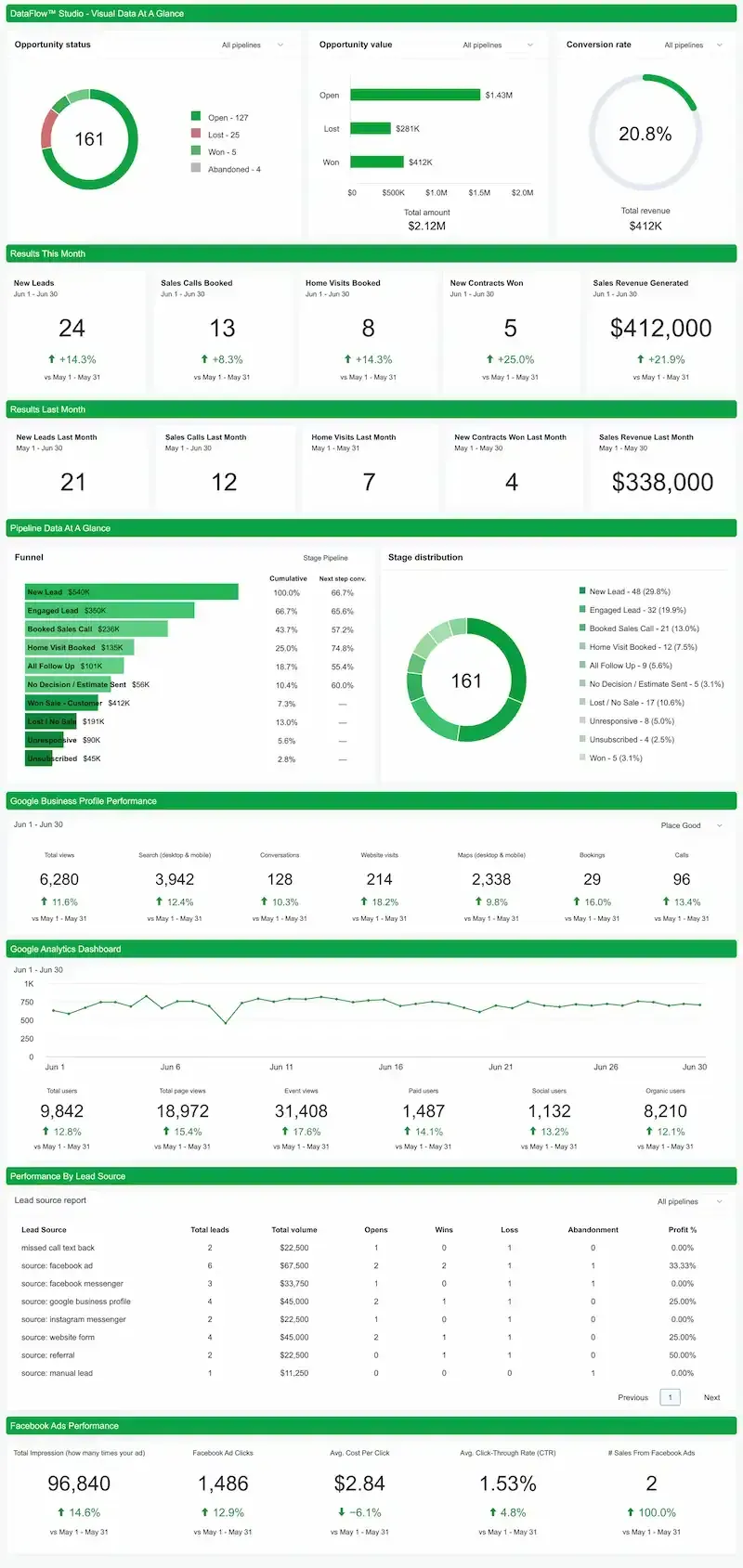Click the up arrow under Total page views
The height and width of the screenshot is (1568, 743).
click(166, 1131)
